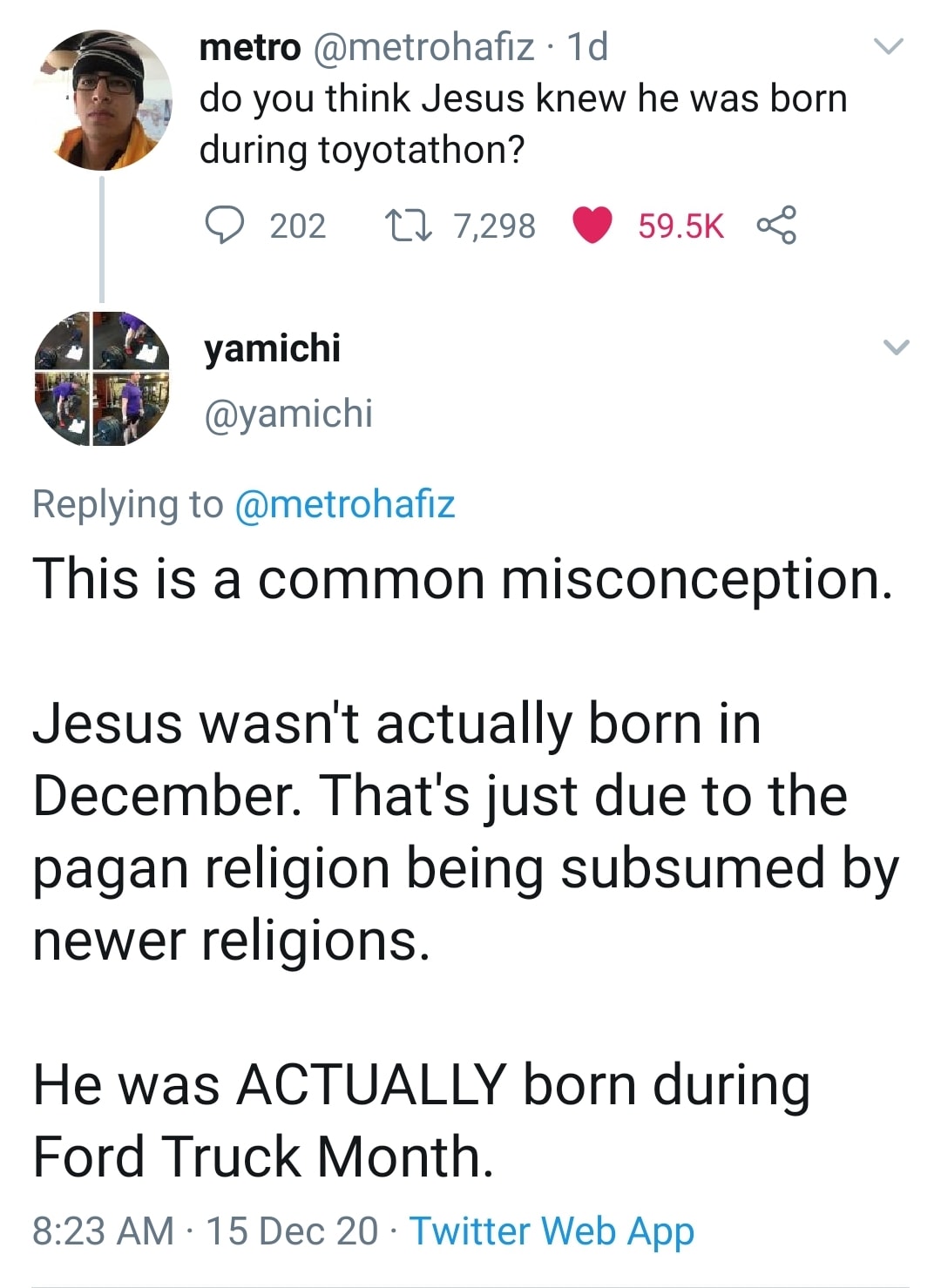Screen dimensions: 941x1288
Task: Open metro's profile picture
Action: pyautogui.click(x=103, y=100)
